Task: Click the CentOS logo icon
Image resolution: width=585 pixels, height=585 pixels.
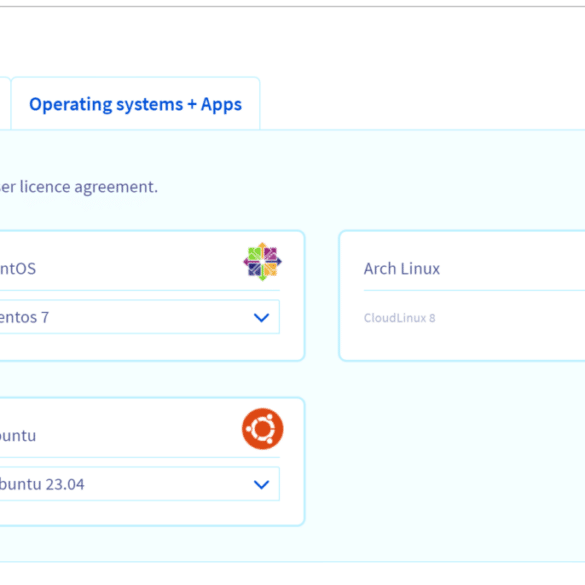Action: click(262, 262)
